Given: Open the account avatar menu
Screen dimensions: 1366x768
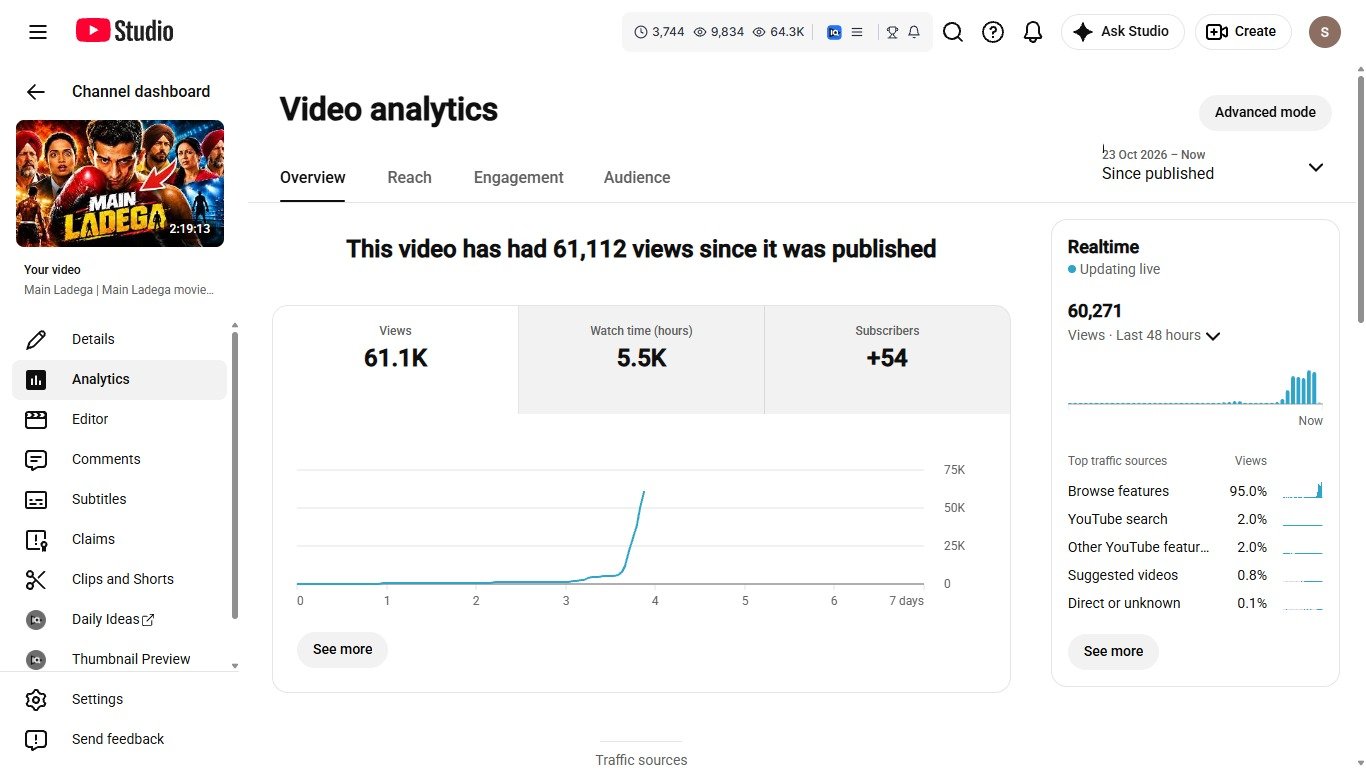Looking at the screenshot, I should click(x=1325, y=32).
